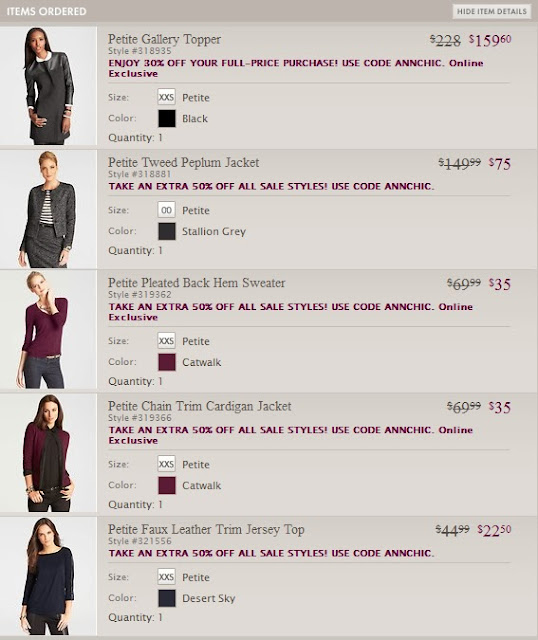The height and width of the screenshot is (640, 538).
Task: Select the Black color swatch
Action: (167, 118)
